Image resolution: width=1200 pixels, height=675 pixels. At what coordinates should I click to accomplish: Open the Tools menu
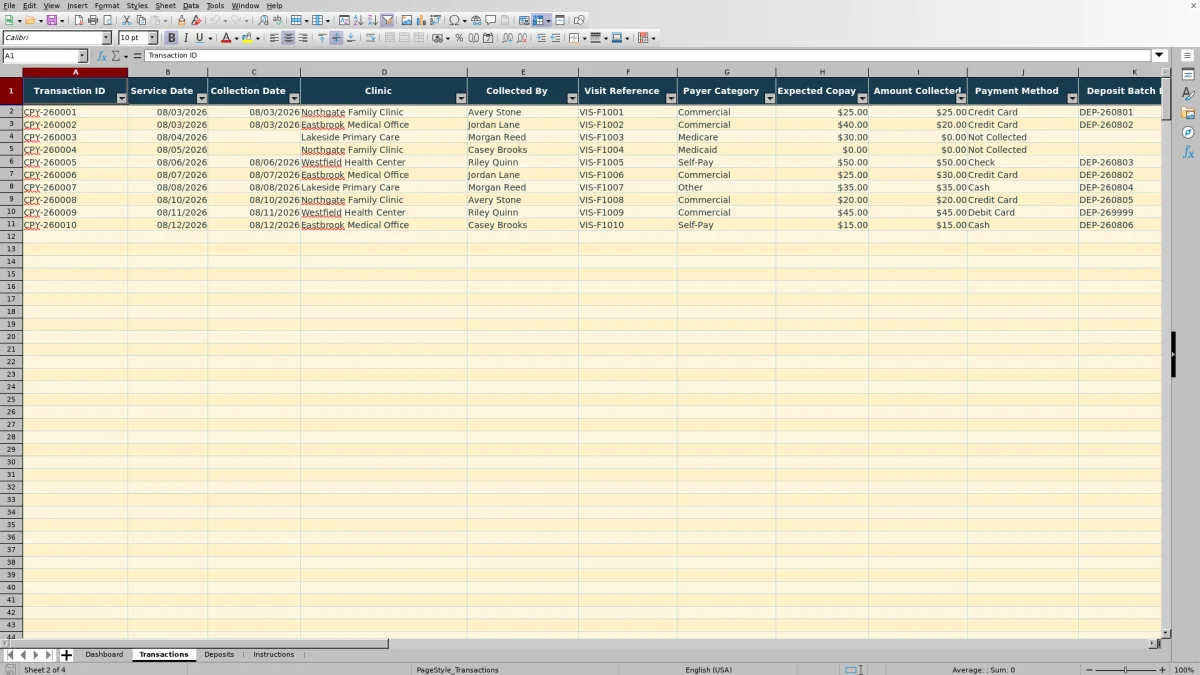click(215, 5)
